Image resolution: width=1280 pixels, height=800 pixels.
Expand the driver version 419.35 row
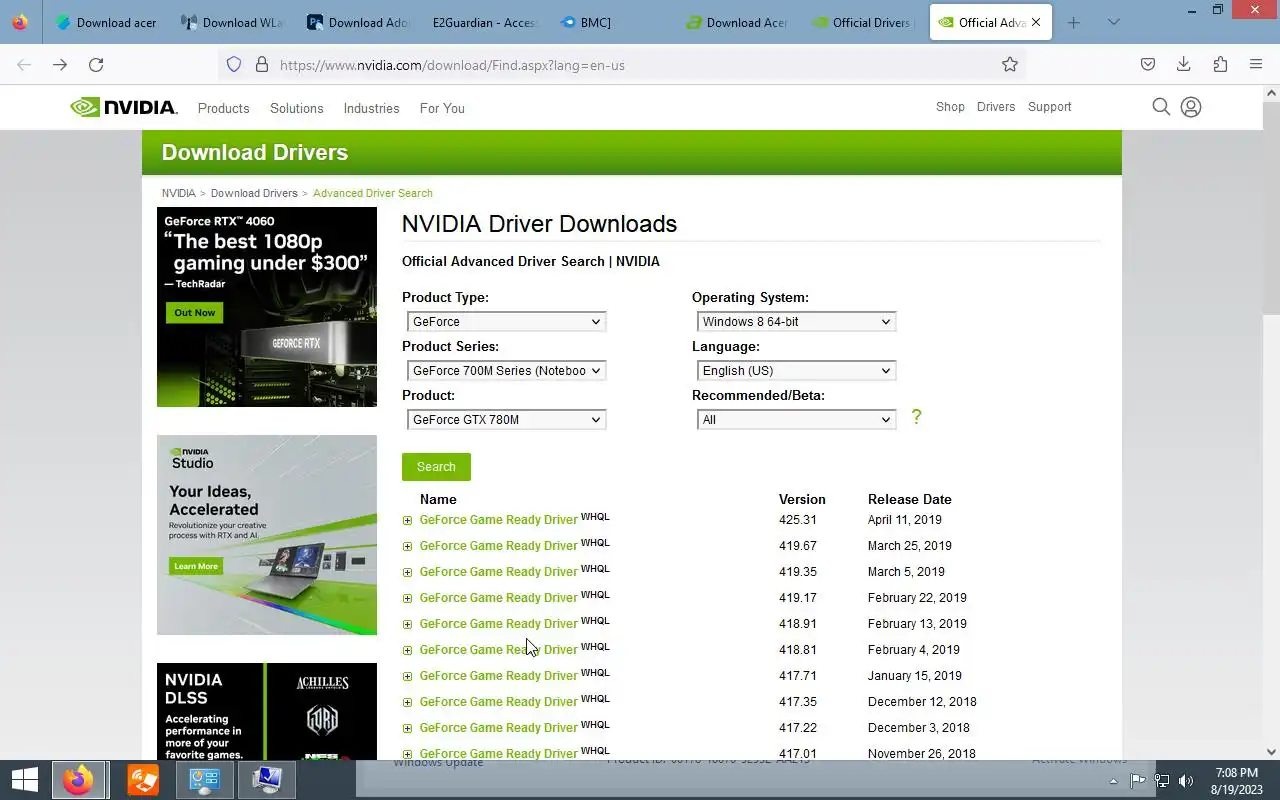tap(407, 572)
